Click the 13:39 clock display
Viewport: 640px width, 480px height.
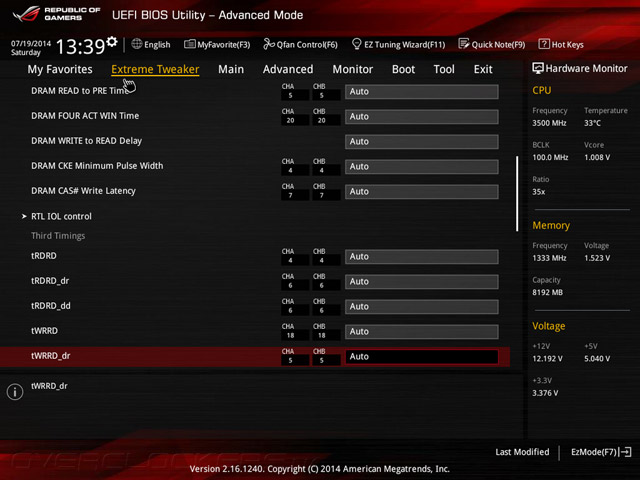click(80, 46)
